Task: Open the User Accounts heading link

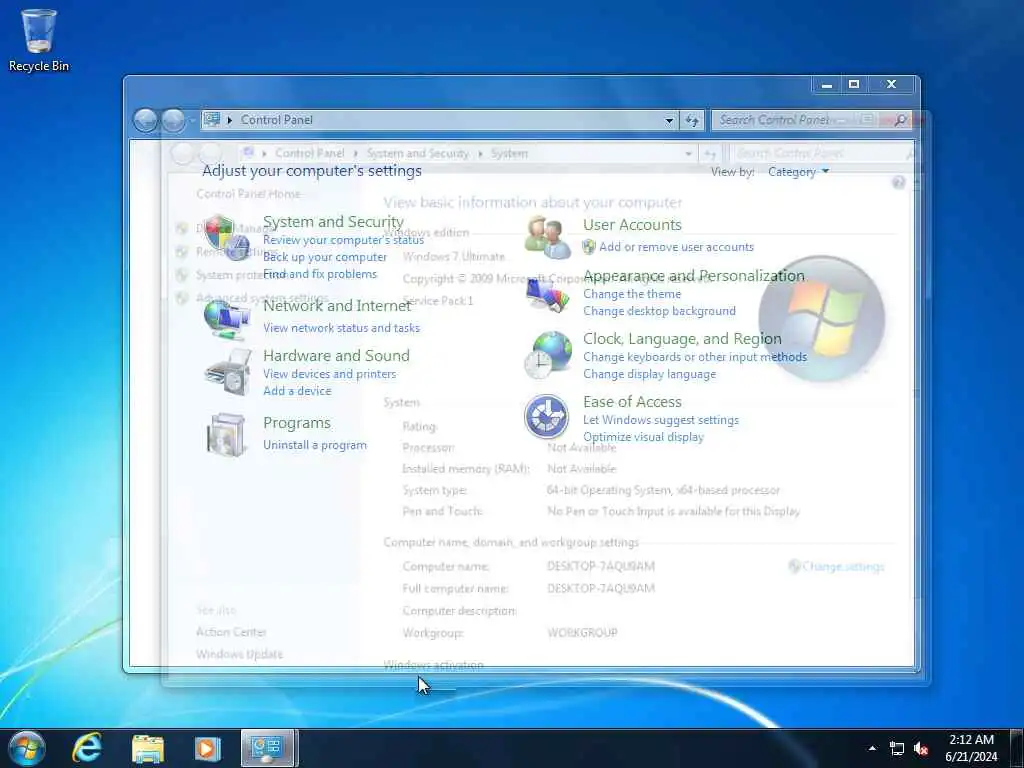Action: [632, 224]
